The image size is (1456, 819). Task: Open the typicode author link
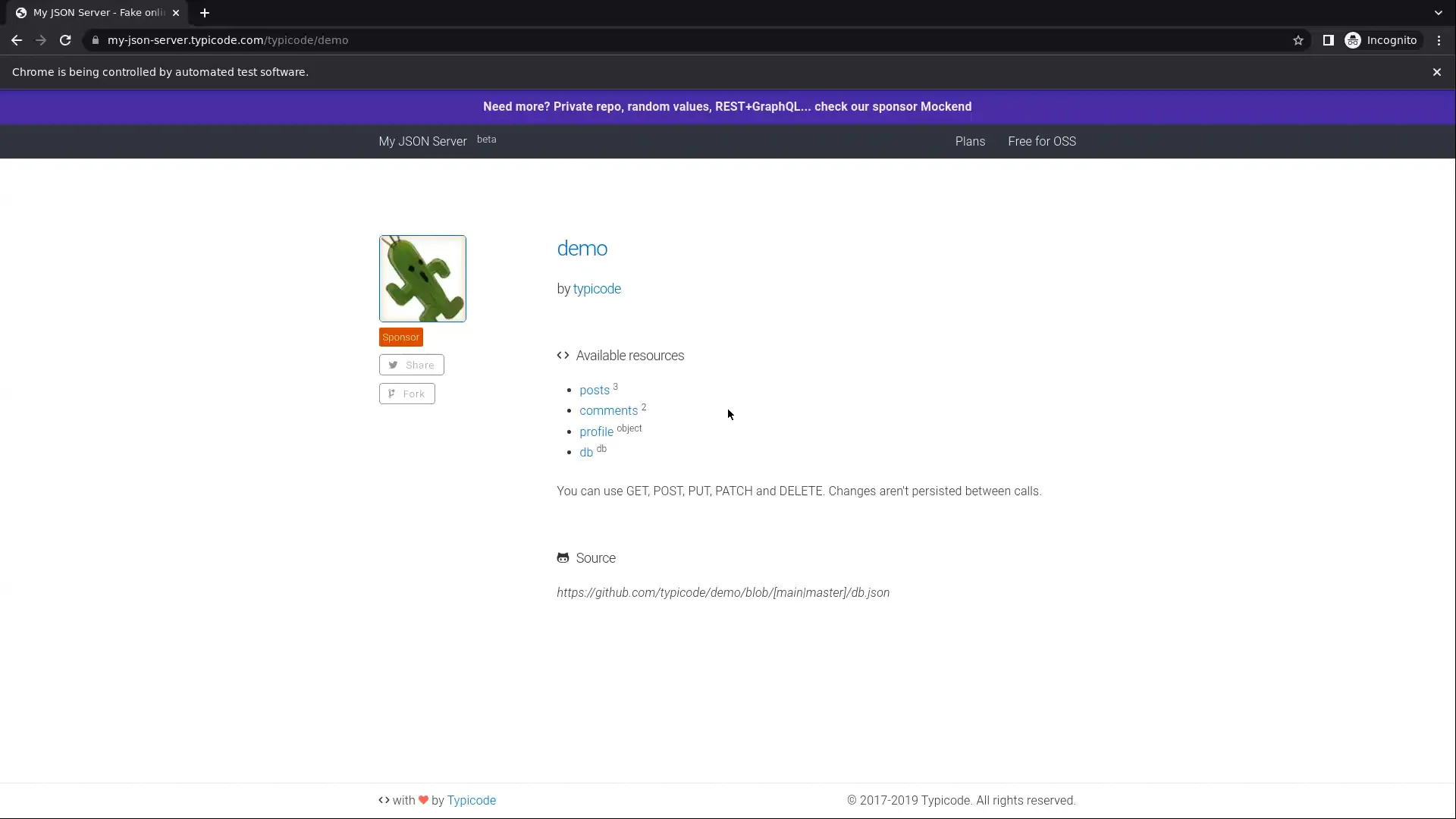click(597, 289)
